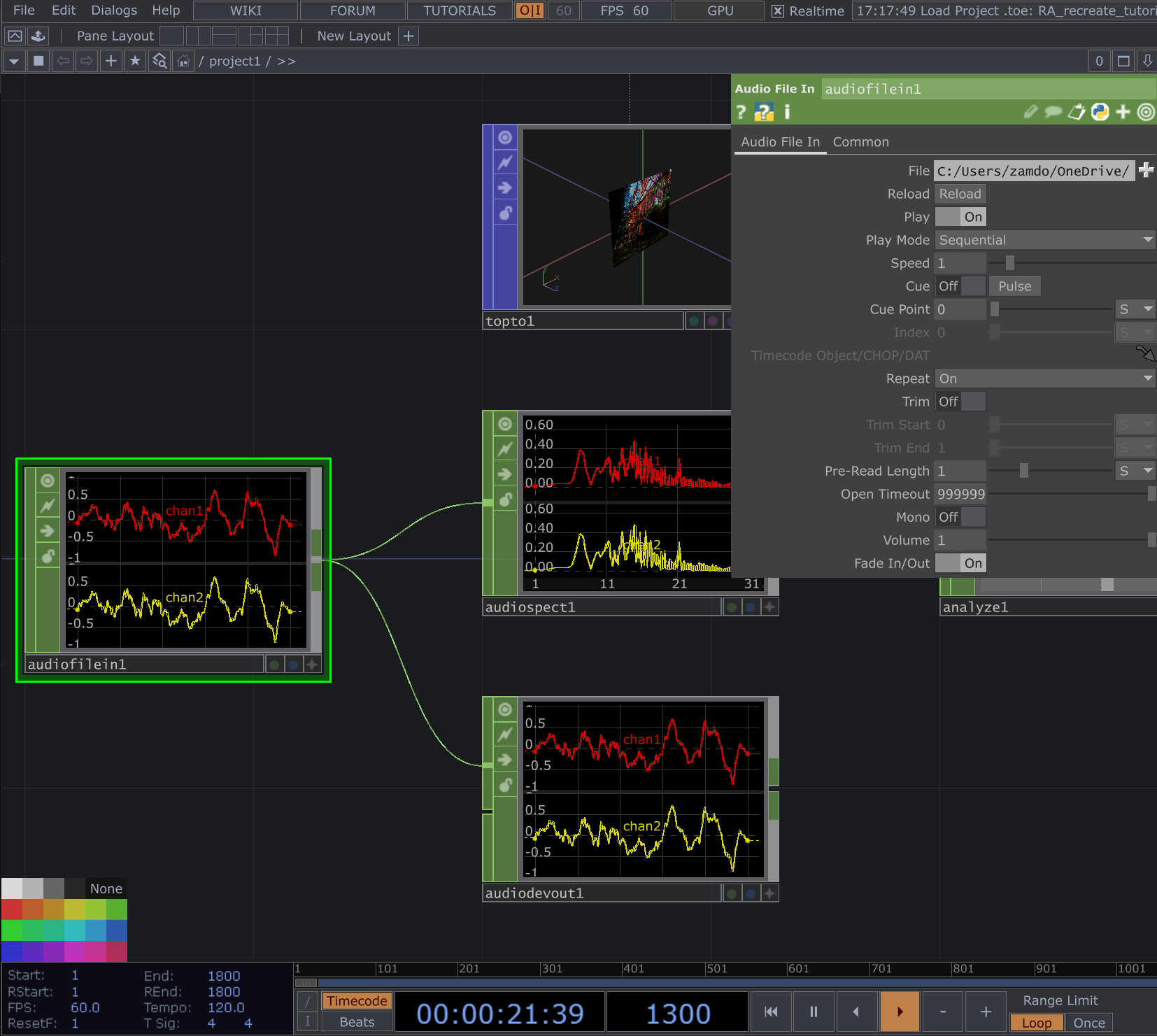Click the search icon in the network toolbar
Image resolution: width=1157 pixels, height=1036 pixels.
tap(159, 61)
